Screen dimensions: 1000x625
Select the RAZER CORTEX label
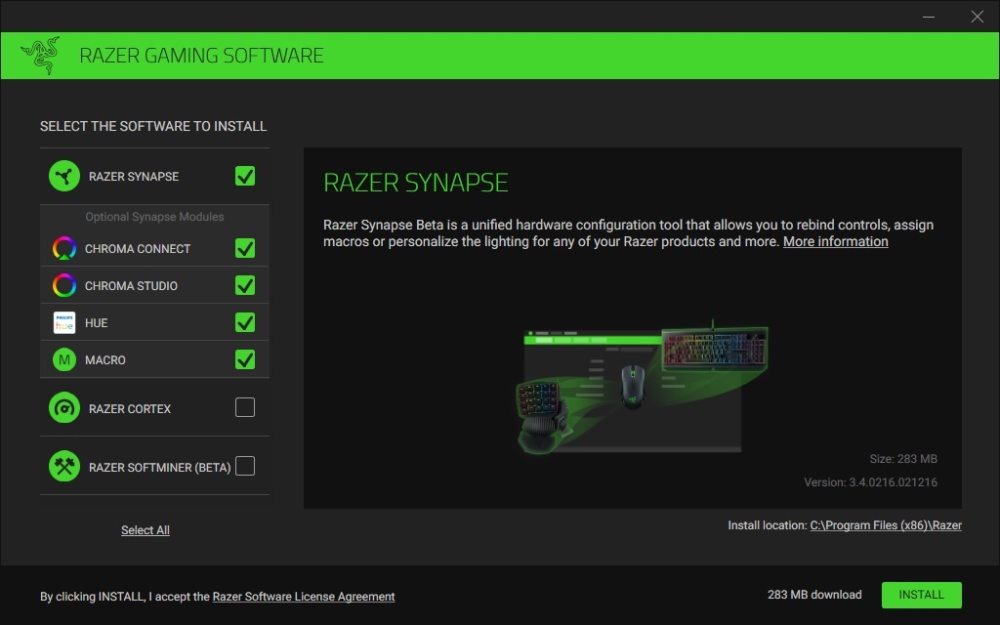(x=130, y=409)
